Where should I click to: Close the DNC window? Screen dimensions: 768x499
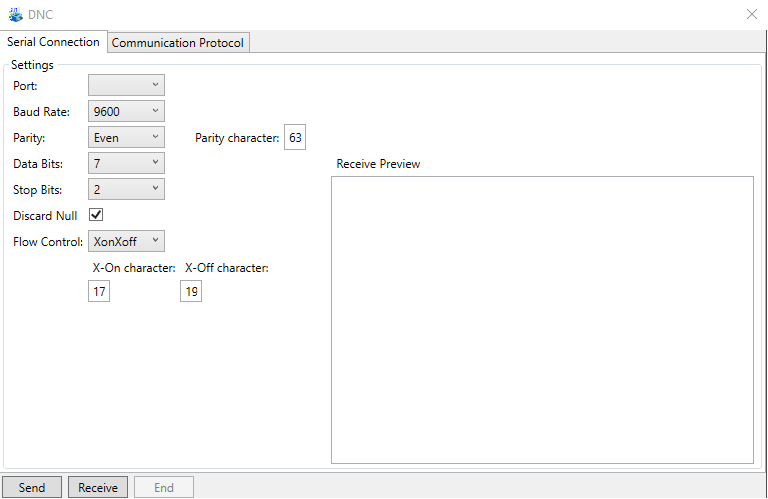tap(751, 14)
